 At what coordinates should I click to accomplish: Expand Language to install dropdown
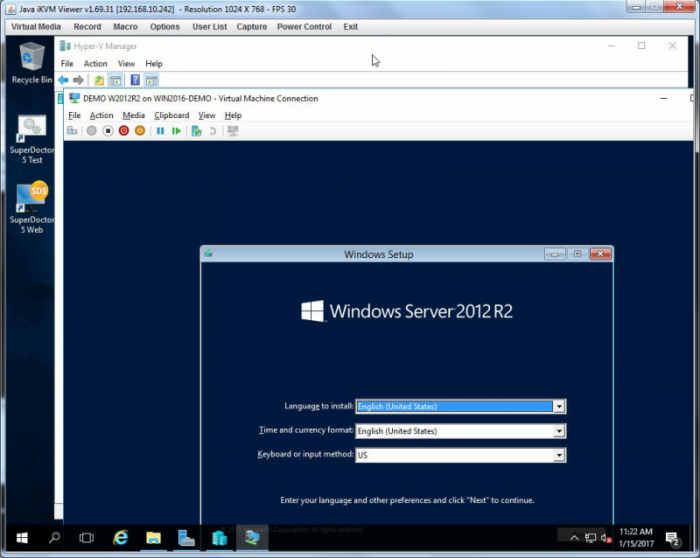coord(559,406)
